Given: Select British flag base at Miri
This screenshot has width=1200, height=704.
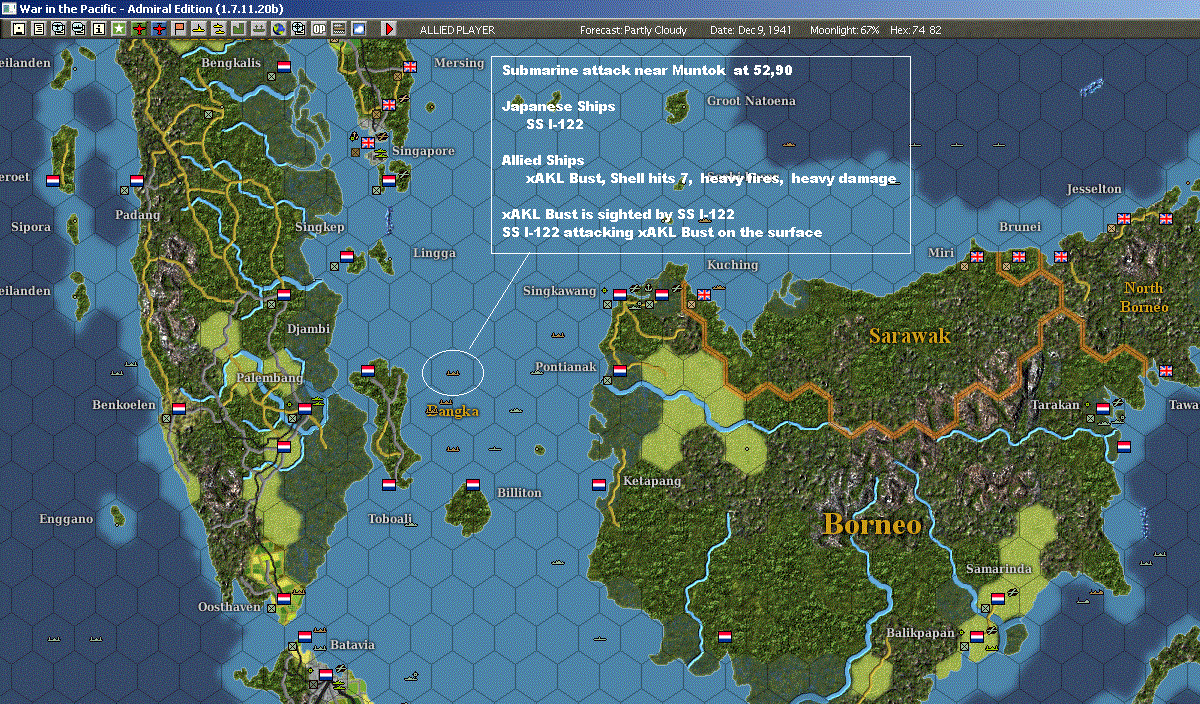Looking at the screenshot, I should (x=976, y=256).
